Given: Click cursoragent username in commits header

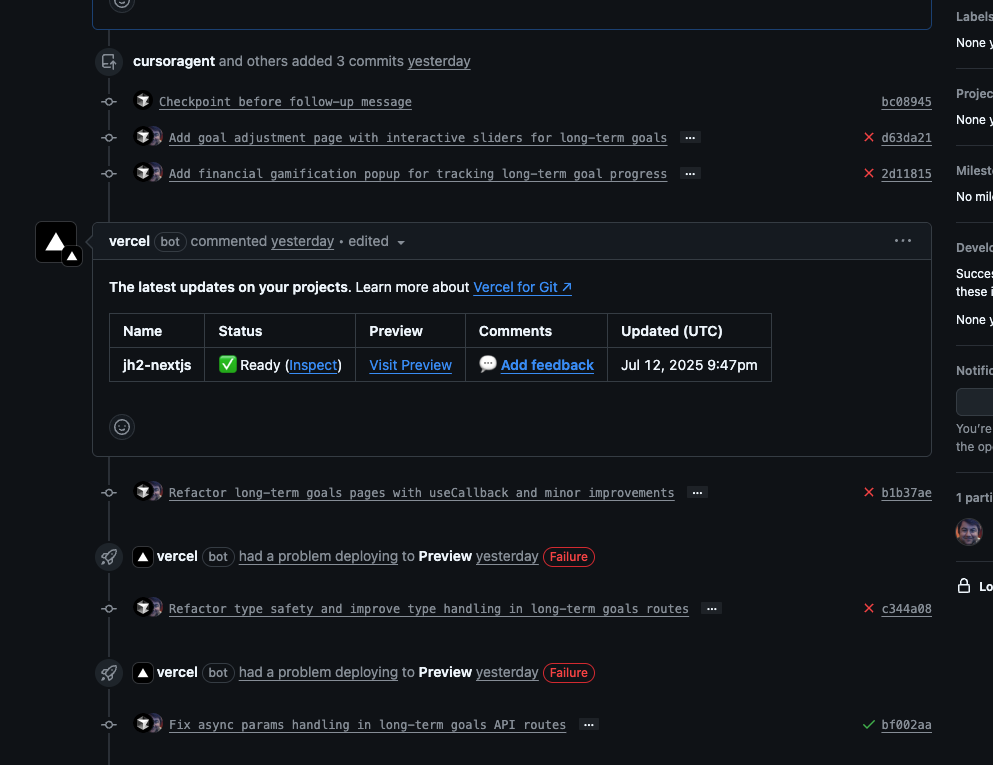Looking at the screenshot, I should point(174,61).
